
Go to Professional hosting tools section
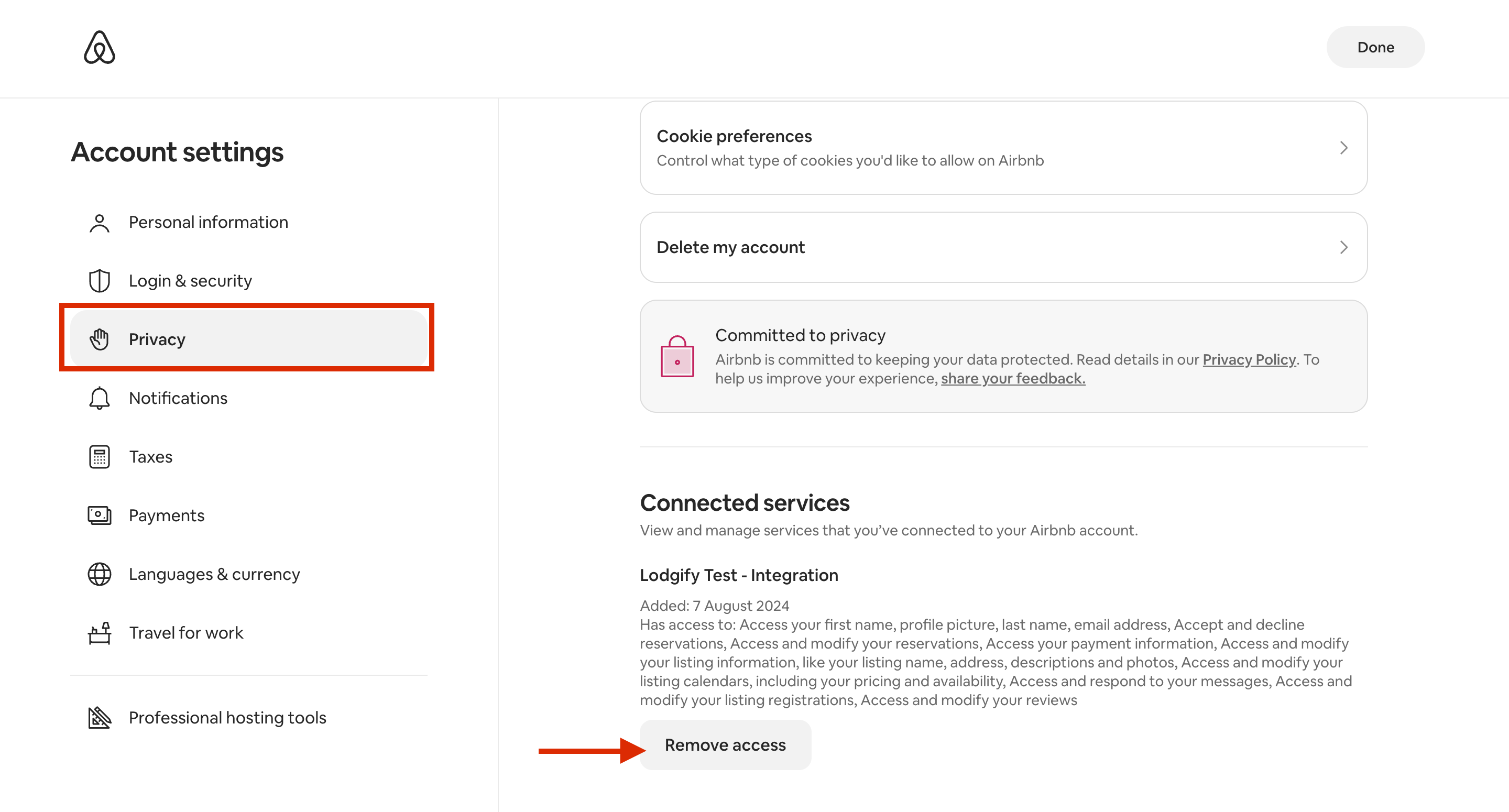pos(227,718)
